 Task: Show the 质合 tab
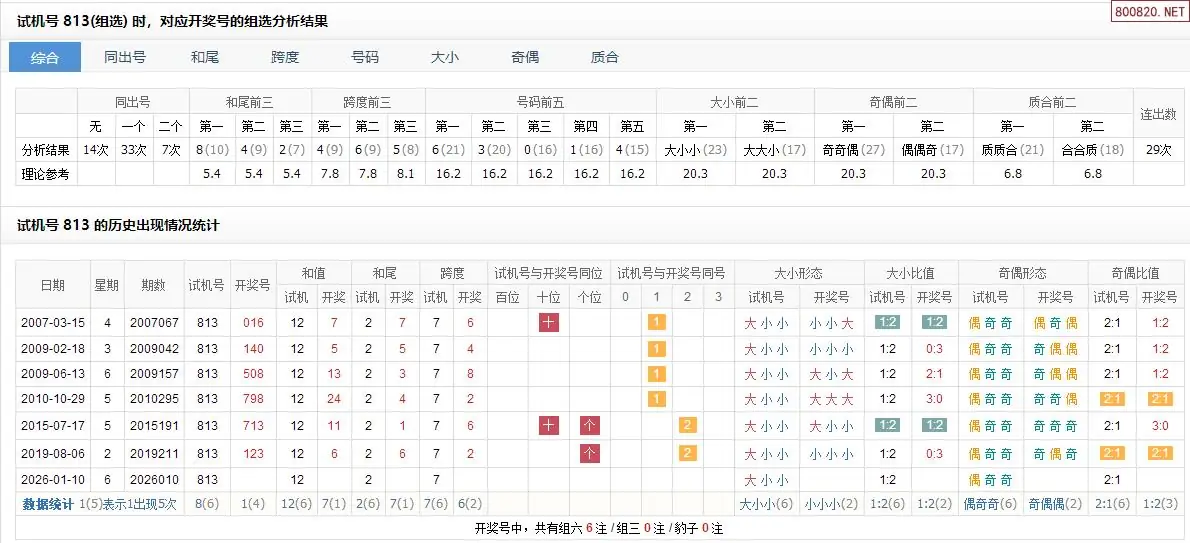point(605,57)
